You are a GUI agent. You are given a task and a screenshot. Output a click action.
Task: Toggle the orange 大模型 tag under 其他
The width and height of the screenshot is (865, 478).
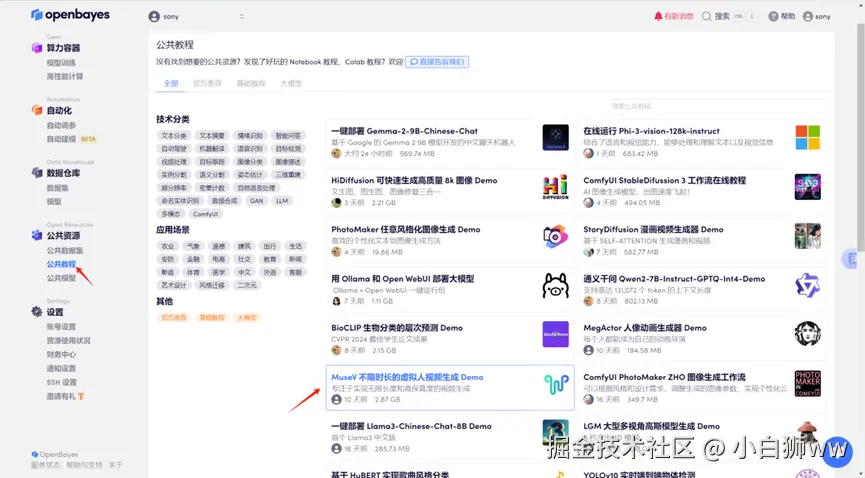coord(247,318)
